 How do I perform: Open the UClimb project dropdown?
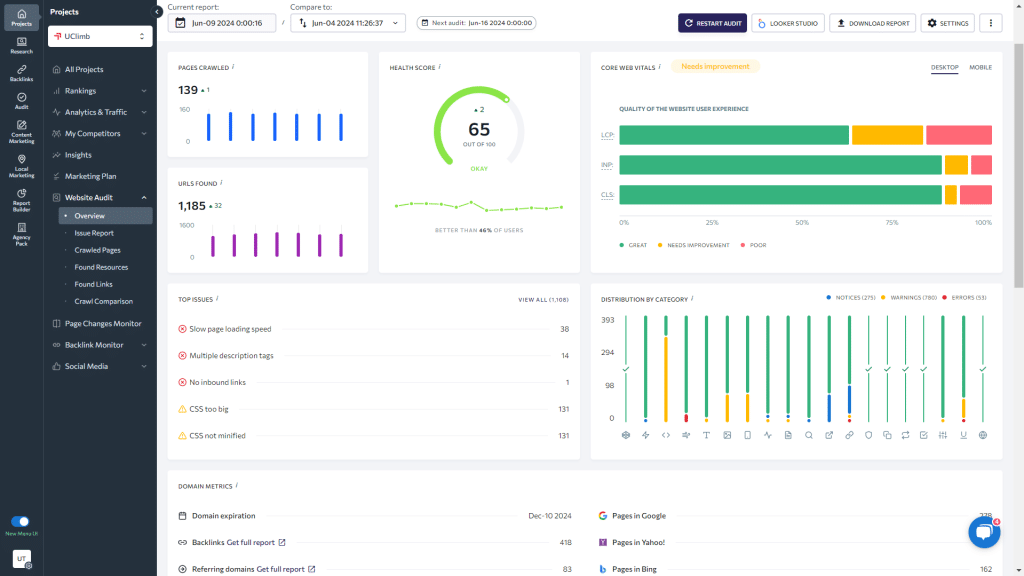(x=100, y=35)
